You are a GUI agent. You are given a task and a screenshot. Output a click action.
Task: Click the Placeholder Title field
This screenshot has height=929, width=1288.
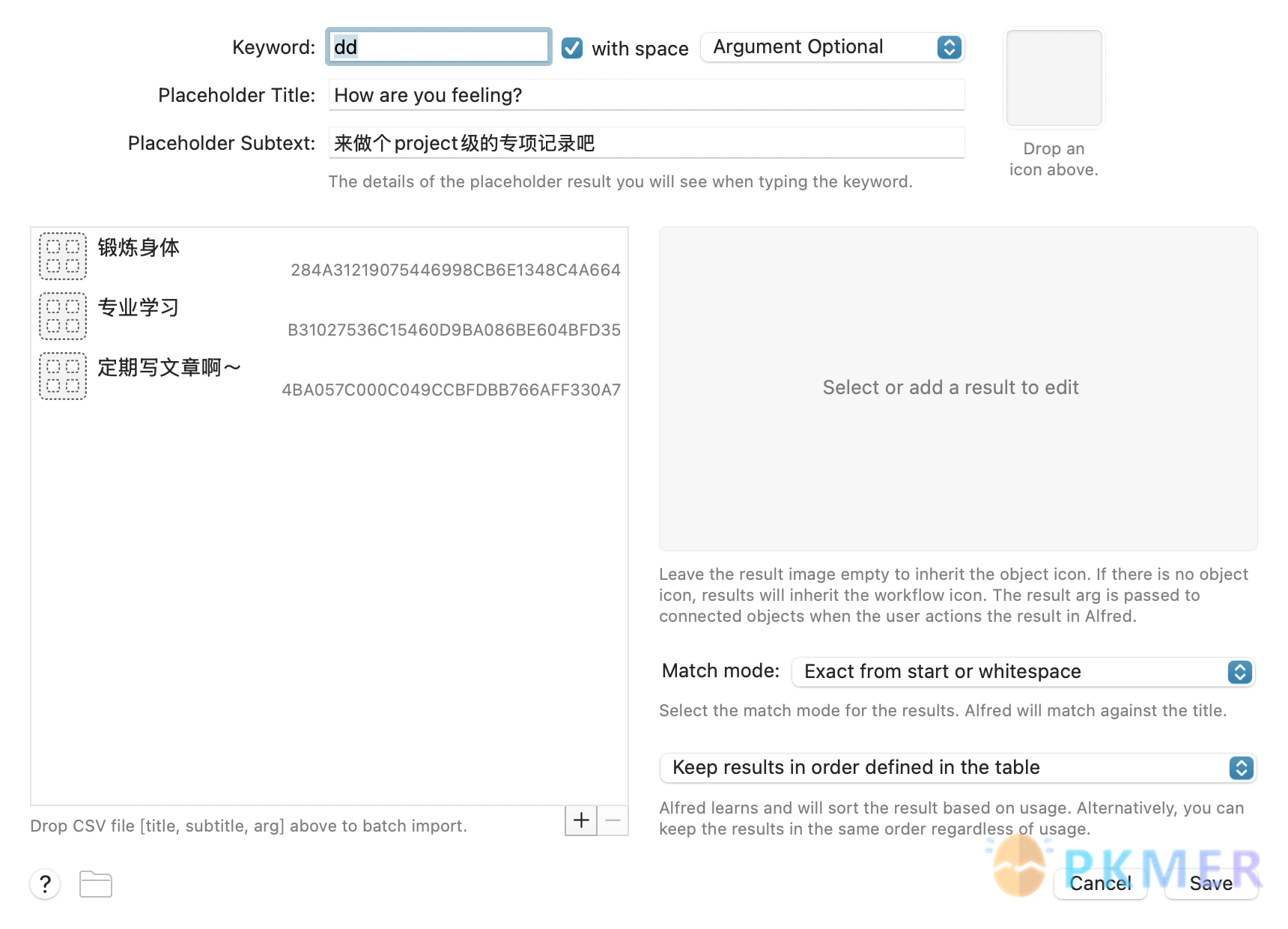pos(647,95)
